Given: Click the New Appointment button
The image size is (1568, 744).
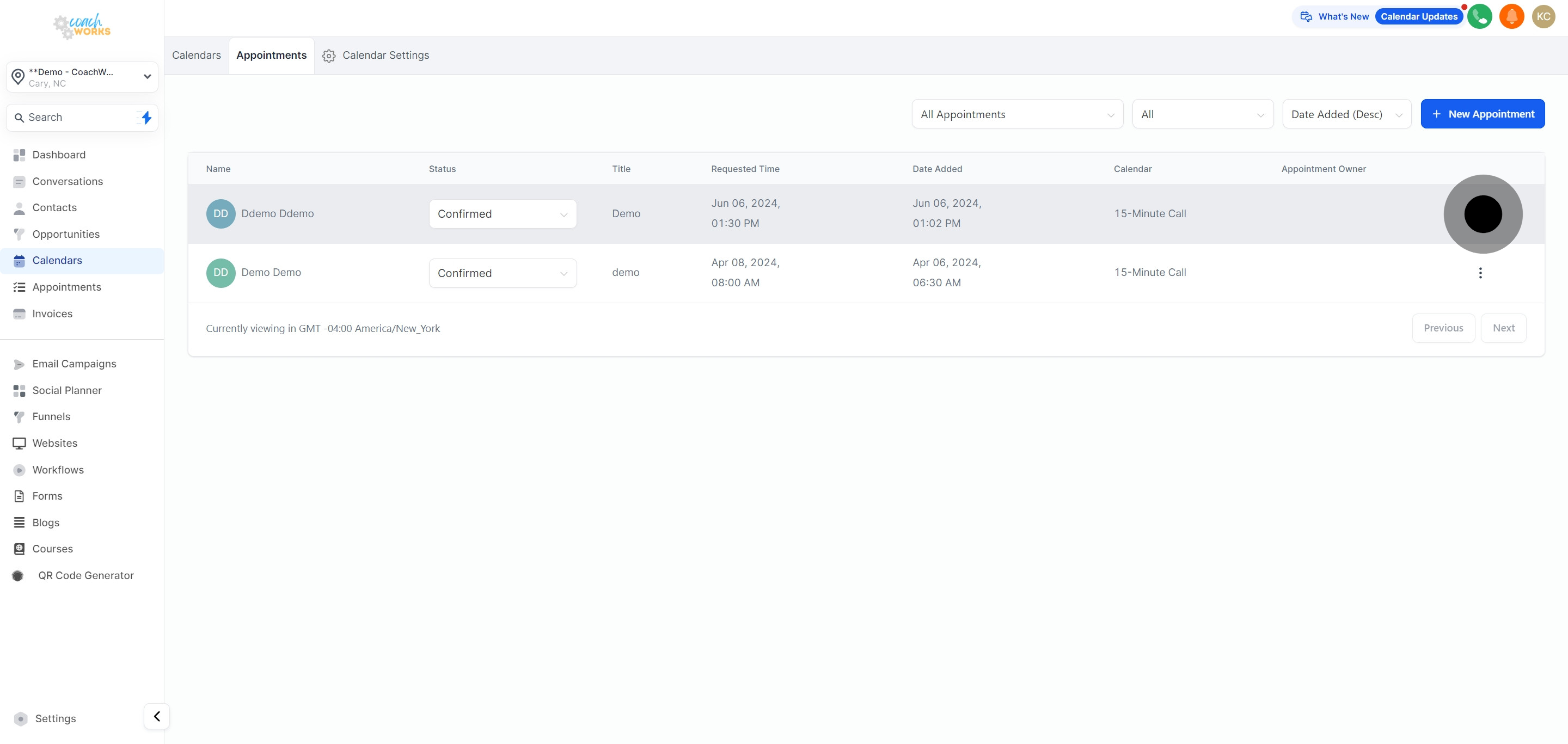Looking at the screenshot, I should click(x=1481, y=114).
